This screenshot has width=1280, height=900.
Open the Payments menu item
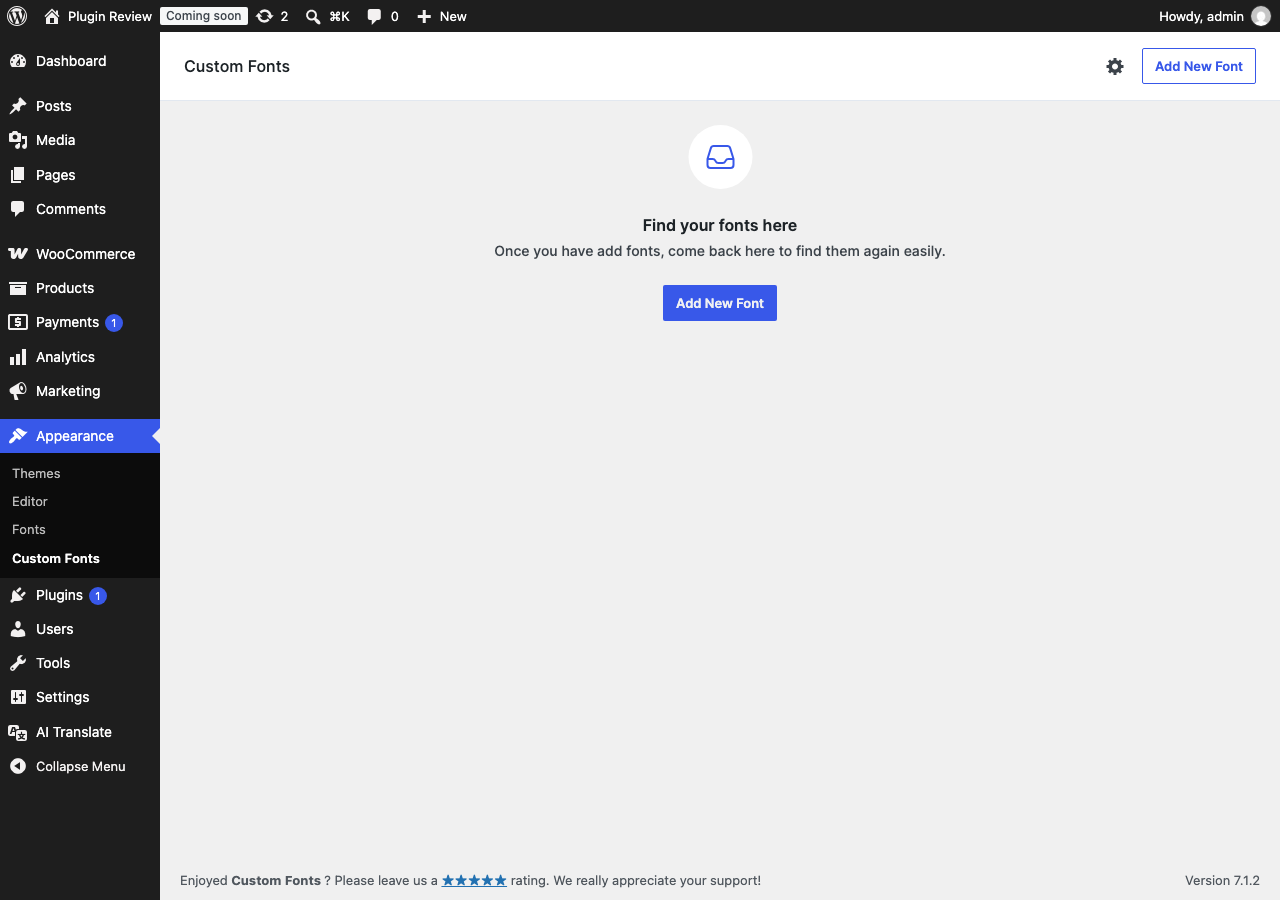pyautogui.click(x=80, y=322)
